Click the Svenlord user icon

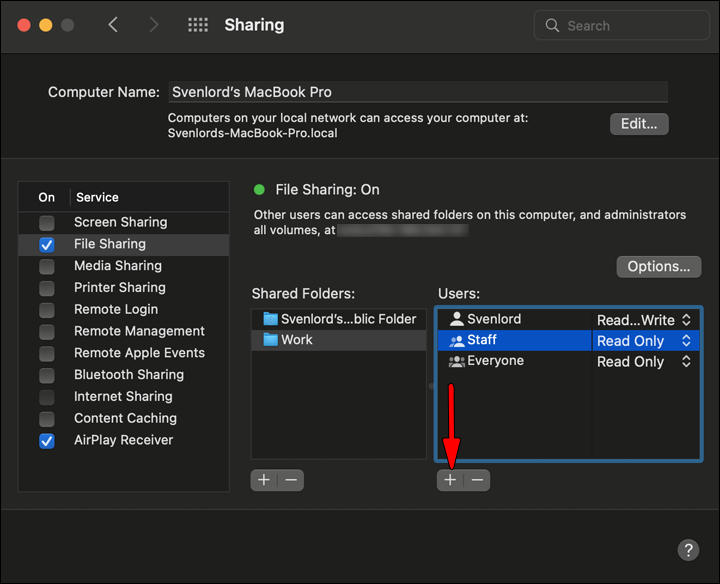[456, 319]
